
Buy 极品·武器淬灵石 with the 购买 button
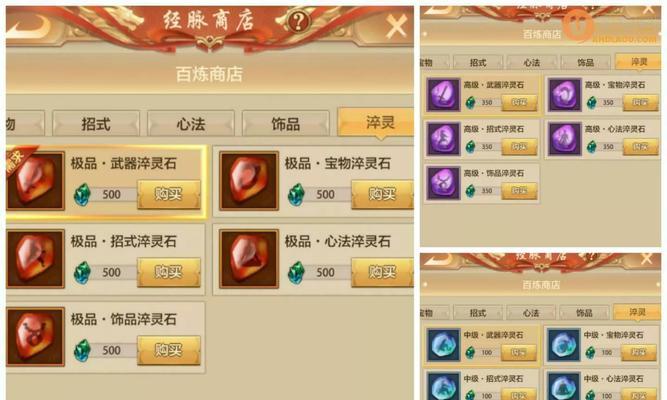(x=168, y=194)
